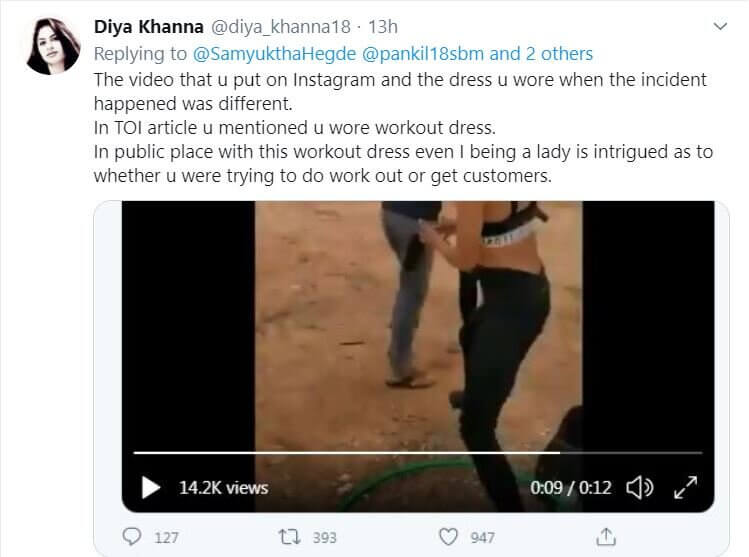Play the video with play button

point(150,488)
